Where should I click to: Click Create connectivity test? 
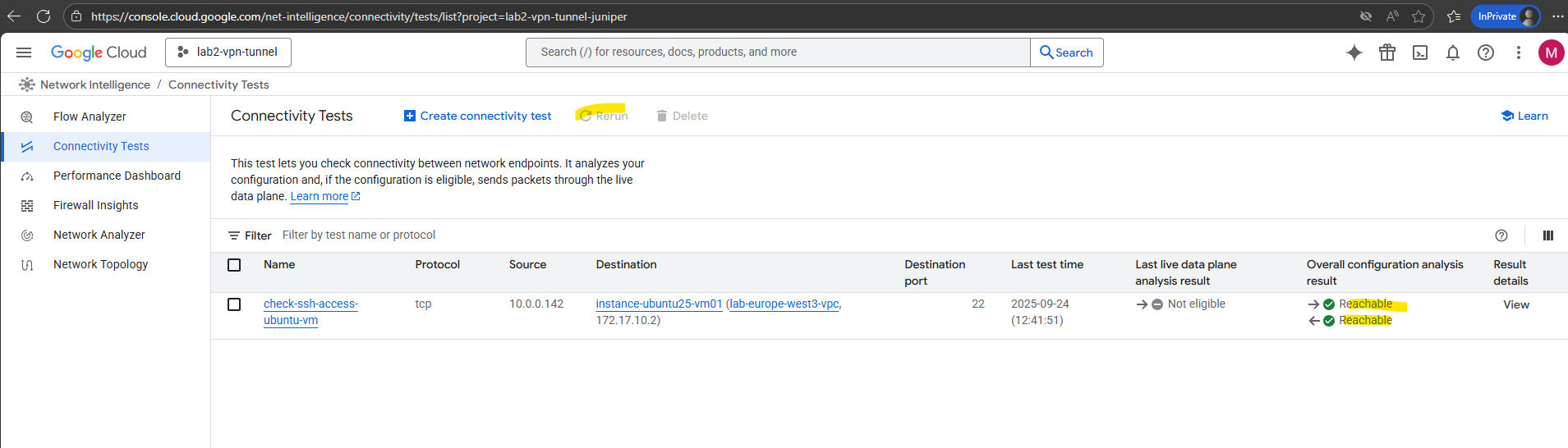pyautogui.click(x=477, y=116)
